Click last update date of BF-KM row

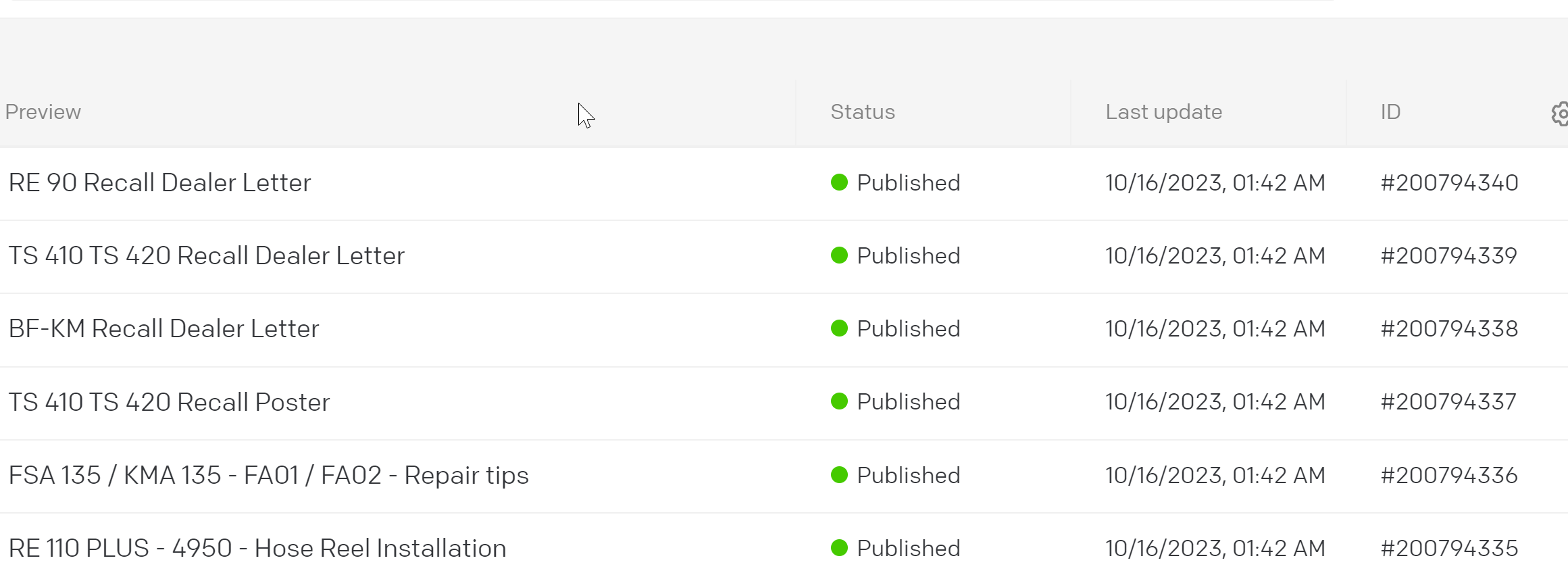[x=1215, y=328]
